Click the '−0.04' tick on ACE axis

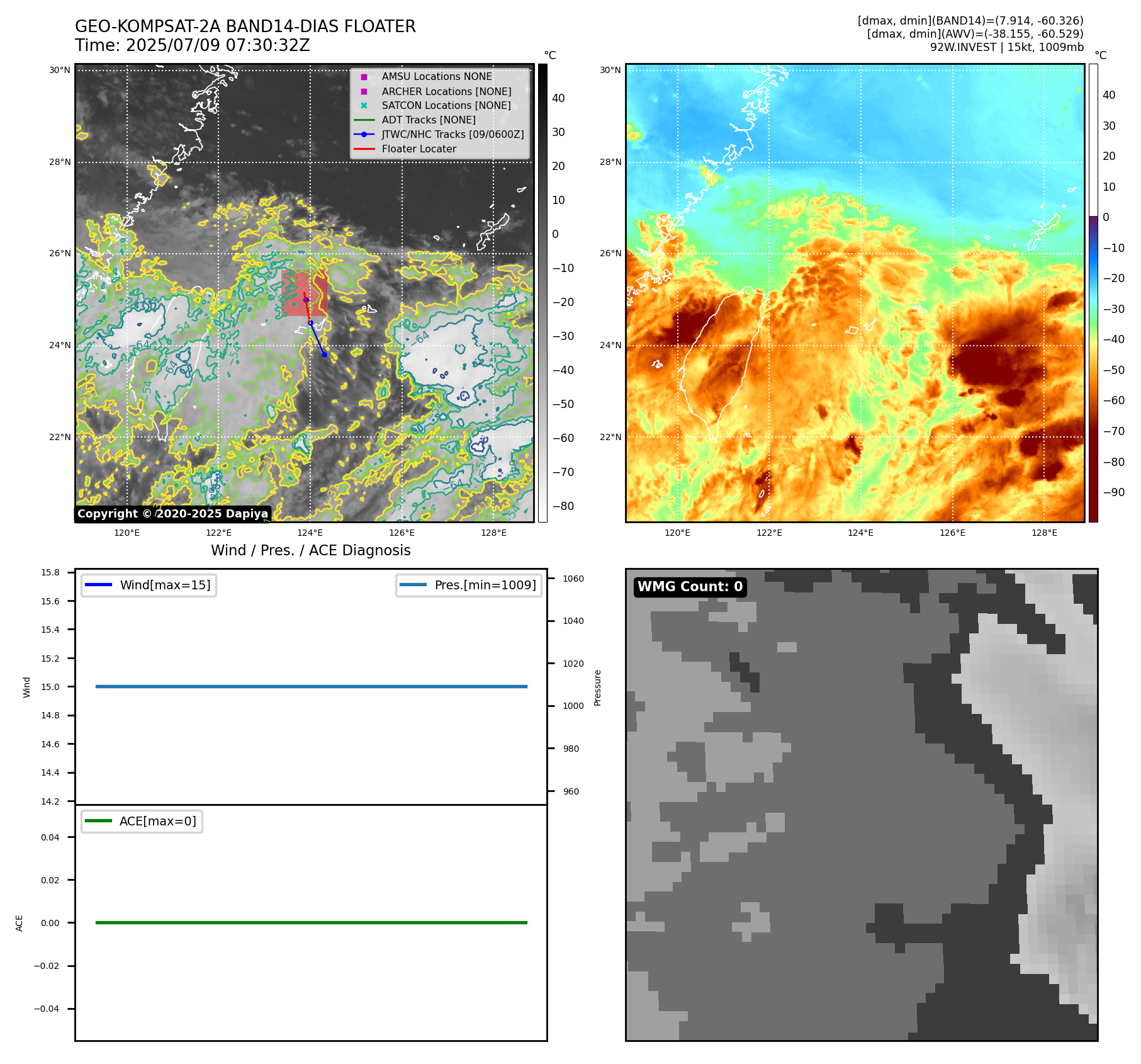(47, 1009)
